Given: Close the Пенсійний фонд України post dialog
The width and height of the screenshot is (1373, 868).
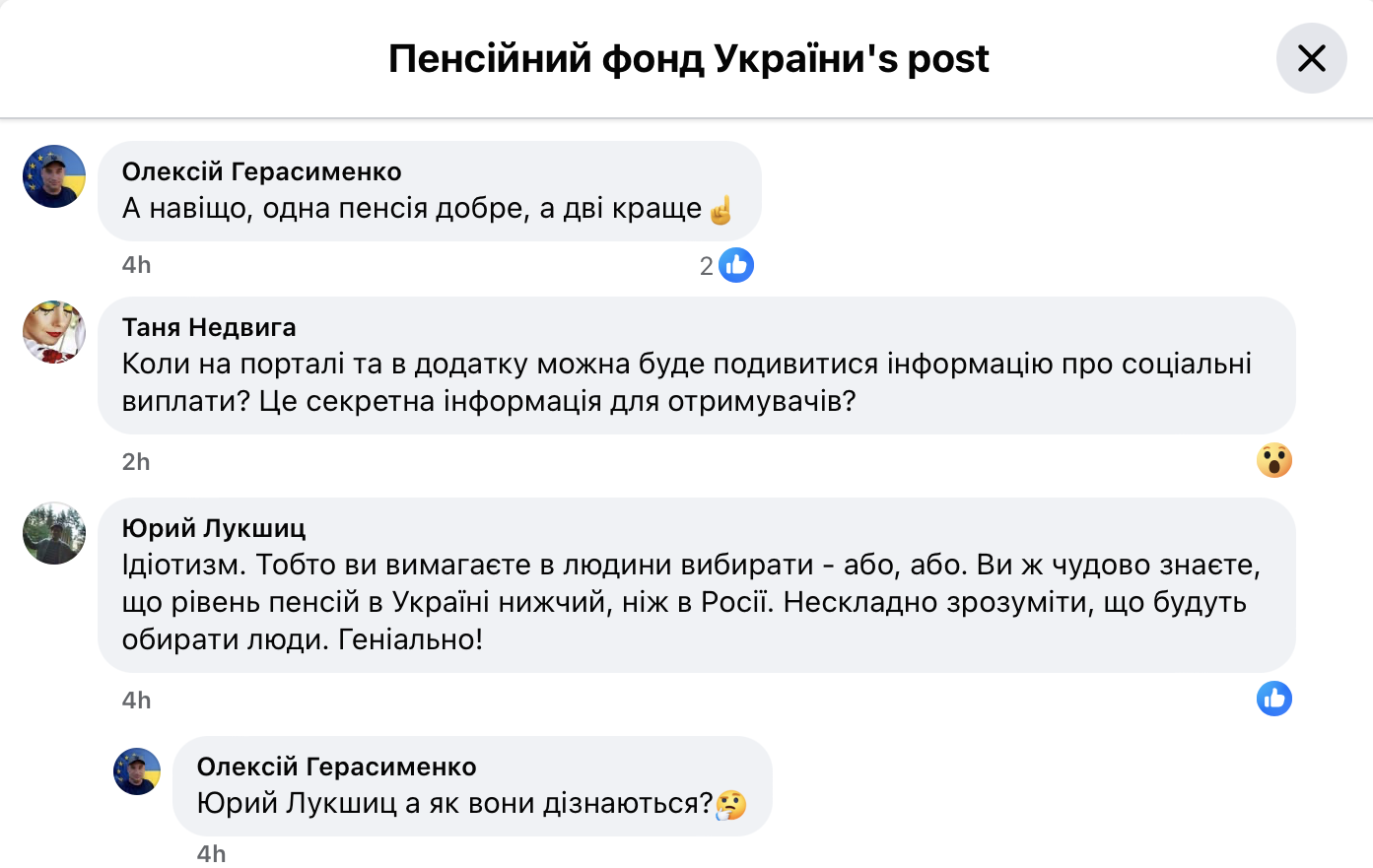Looking at the screenshot, I should point(1311,59).
